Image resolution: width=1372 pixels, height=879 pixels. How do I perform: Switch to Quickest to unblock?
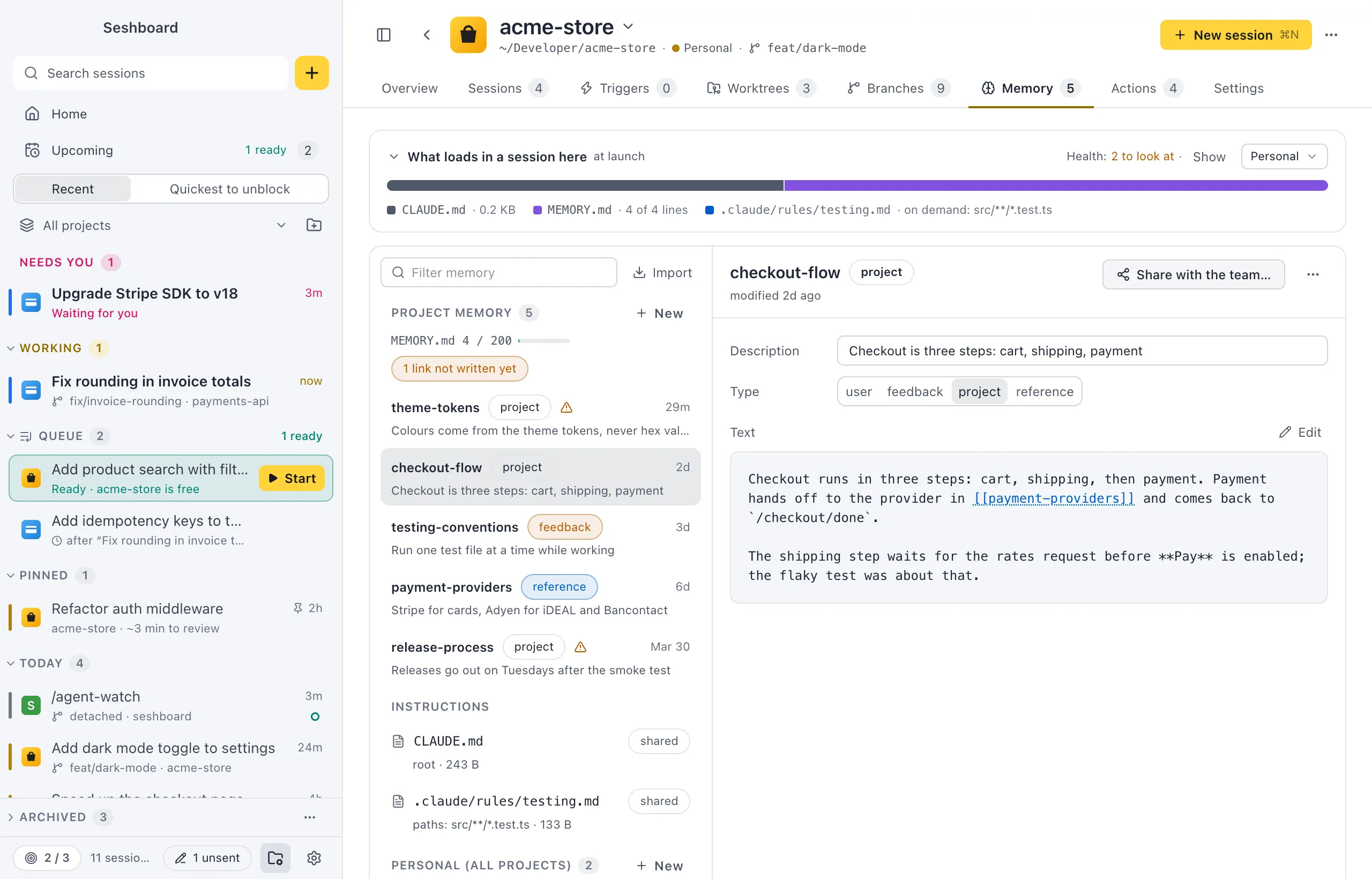[229, 189]
